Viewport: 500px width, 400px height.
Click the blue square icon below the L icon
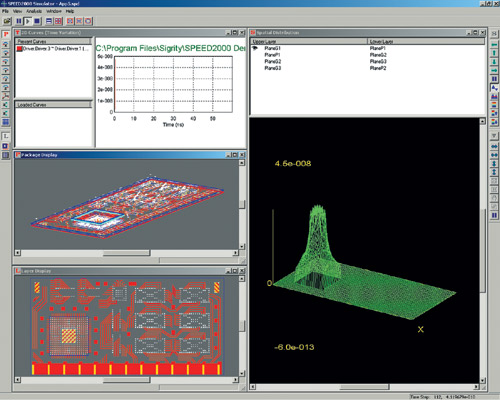tap(6, 146)
